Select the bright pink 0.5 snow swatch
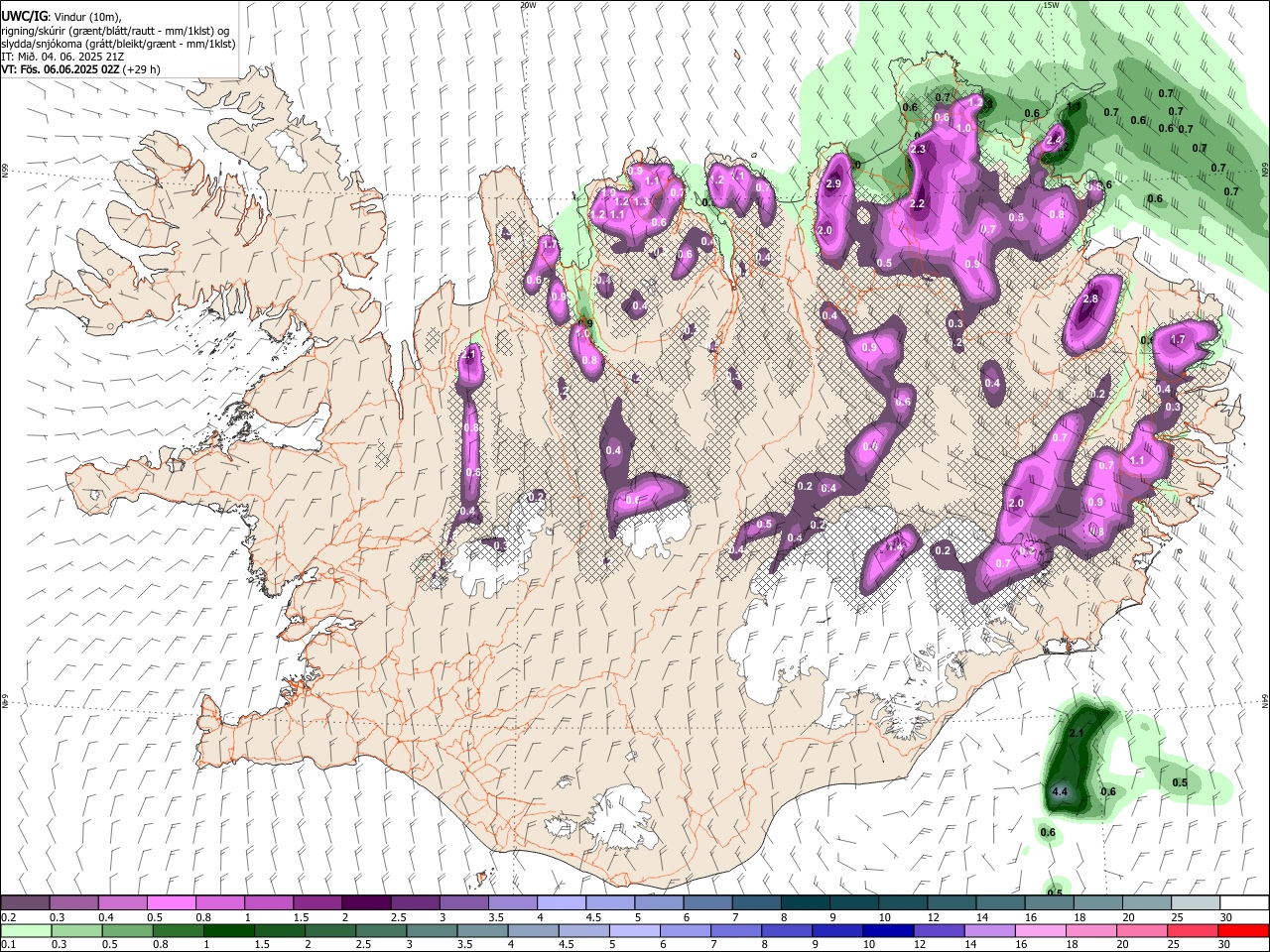 [171, 903]
